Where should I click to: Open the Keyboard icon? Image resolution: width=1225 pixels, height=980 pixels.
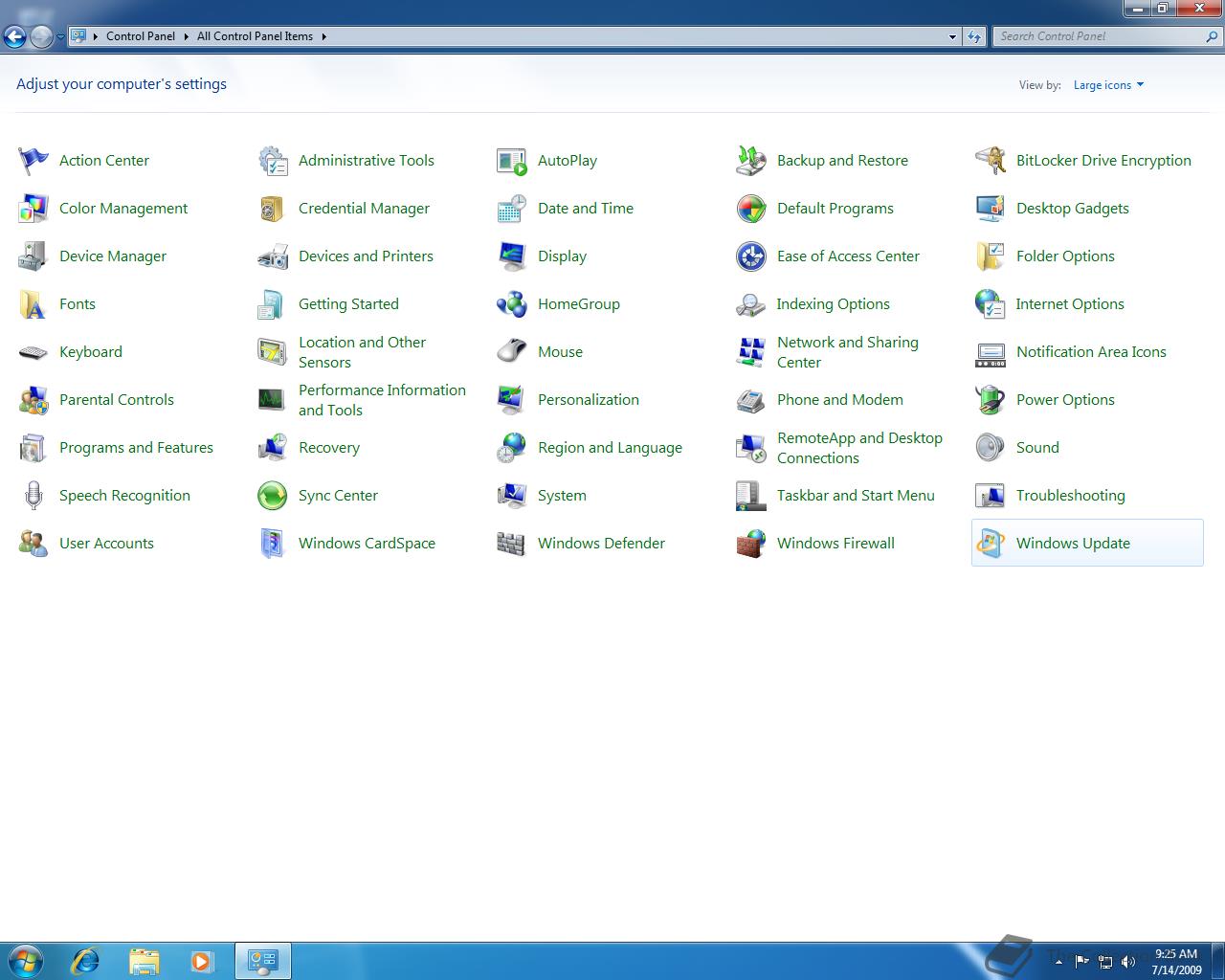(33, 352)
